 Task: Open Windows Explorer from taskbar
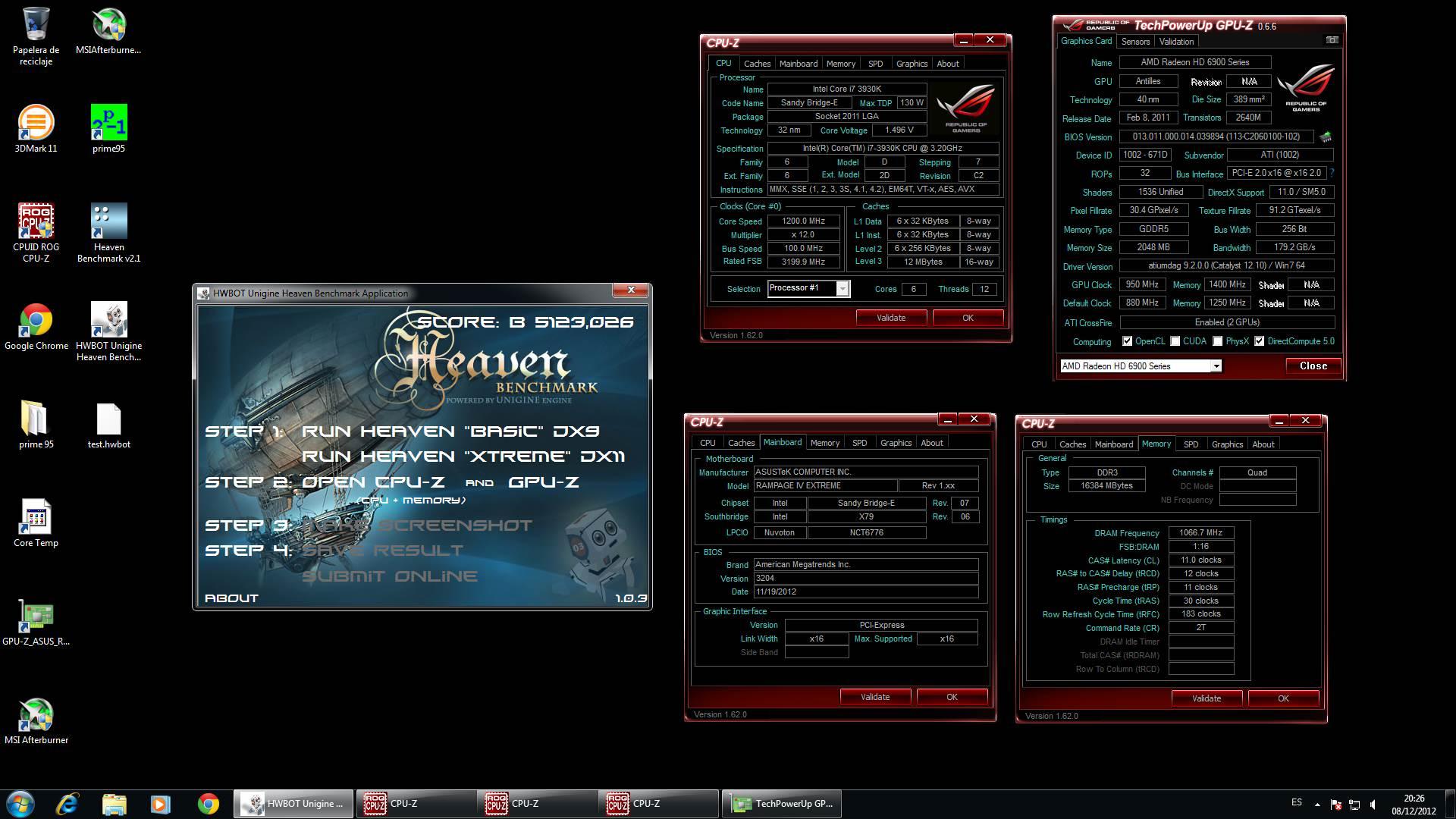pos(114,804)
